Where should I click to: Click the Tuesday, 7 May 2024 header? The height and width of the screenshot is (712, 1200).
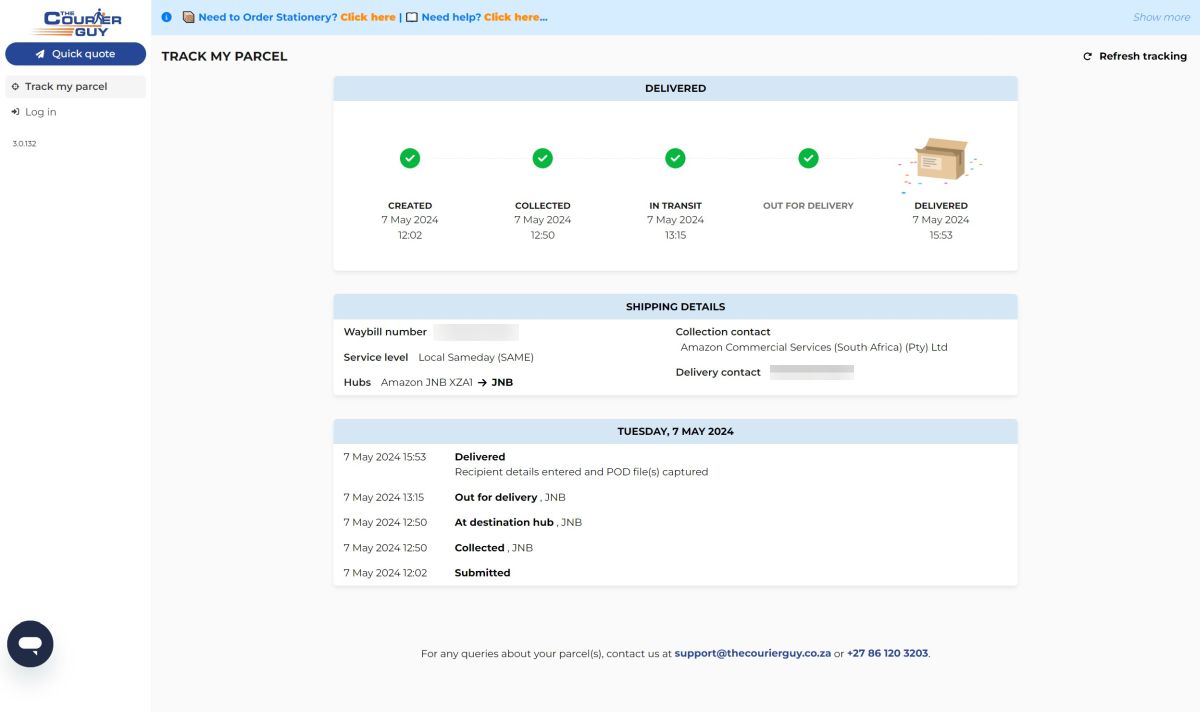[x=675, y=431]
